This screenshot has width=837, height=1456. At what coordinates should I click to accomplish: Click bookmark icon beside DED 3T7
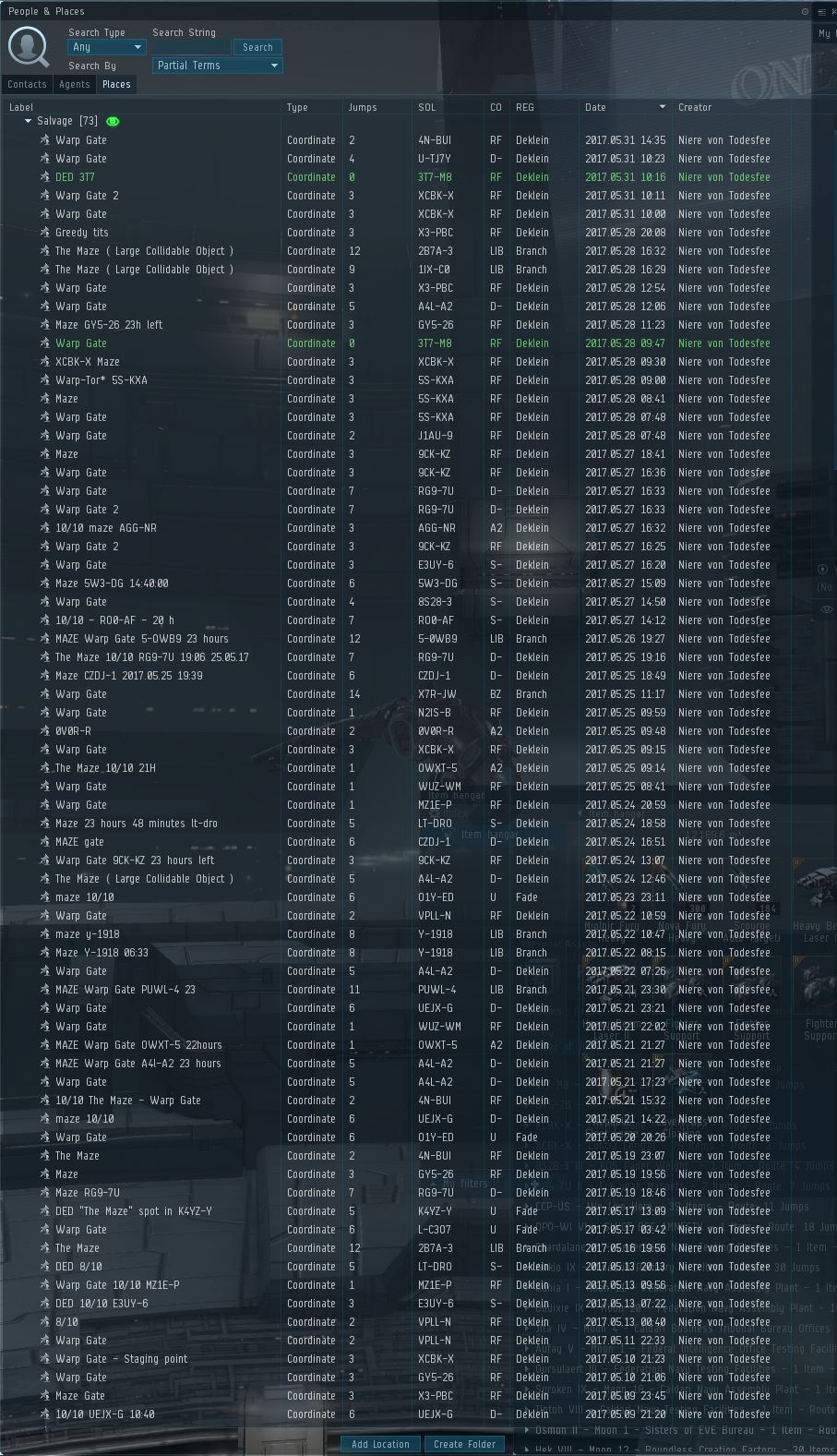click(x=44, y=177)
